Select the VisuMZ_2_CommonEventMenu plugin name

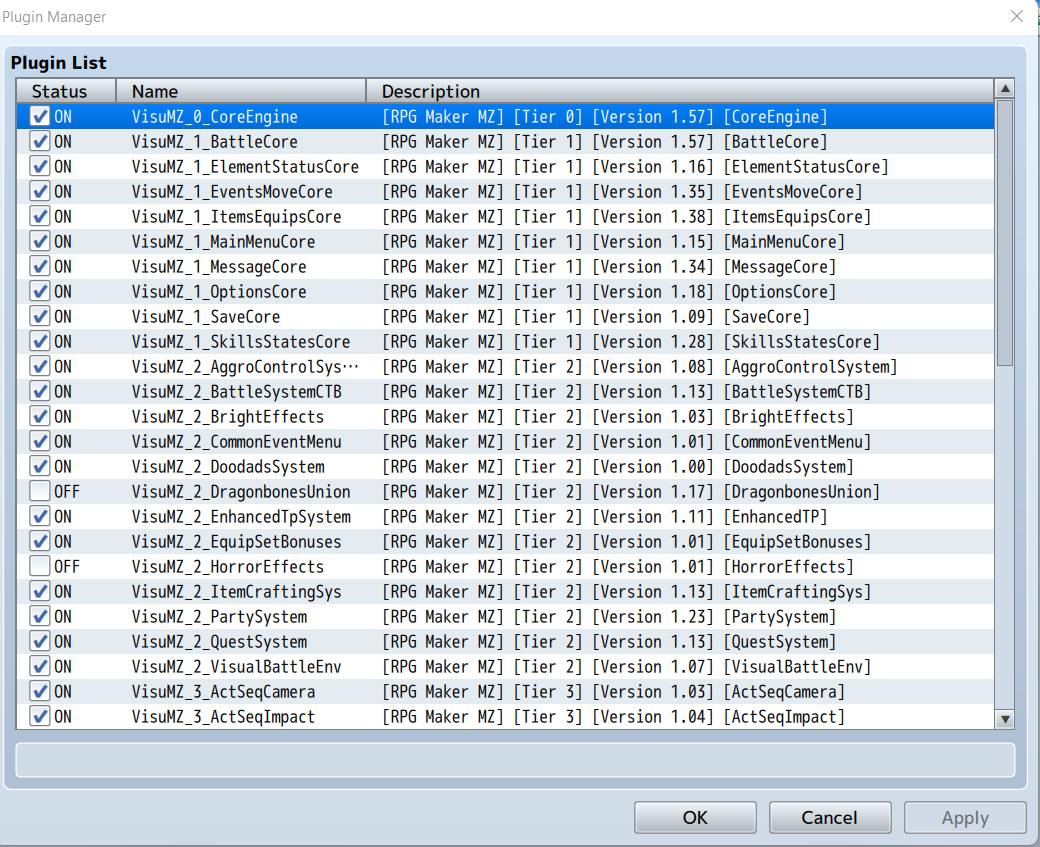tap(236, 442)
